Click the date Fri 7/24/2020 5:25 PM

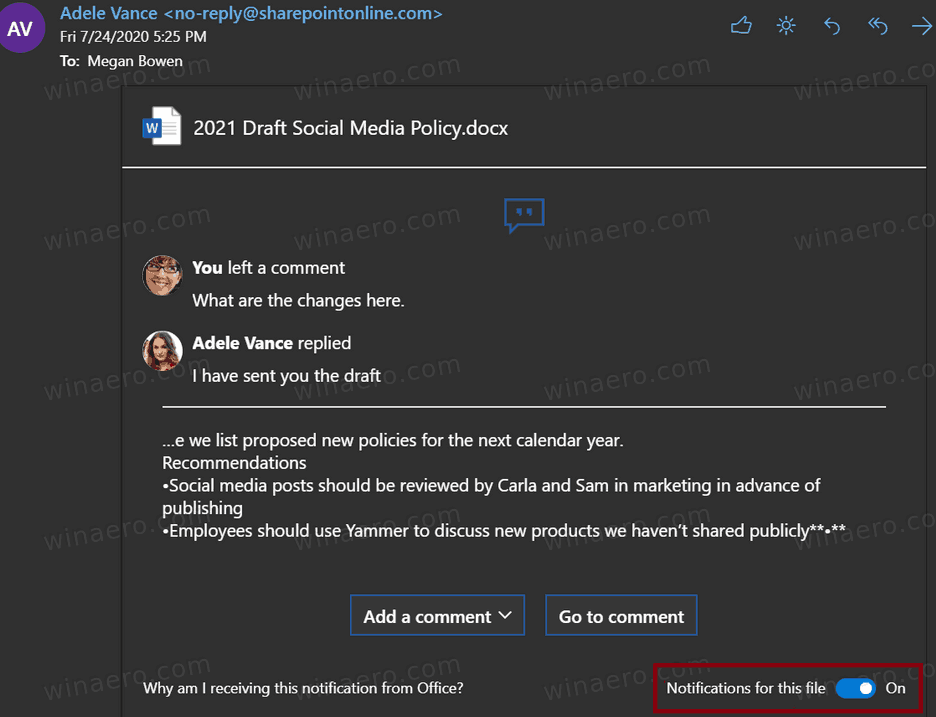133,37
